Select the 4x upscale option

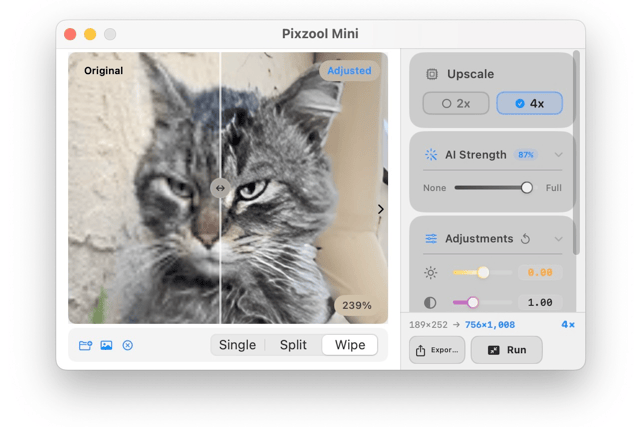point(529,103)
